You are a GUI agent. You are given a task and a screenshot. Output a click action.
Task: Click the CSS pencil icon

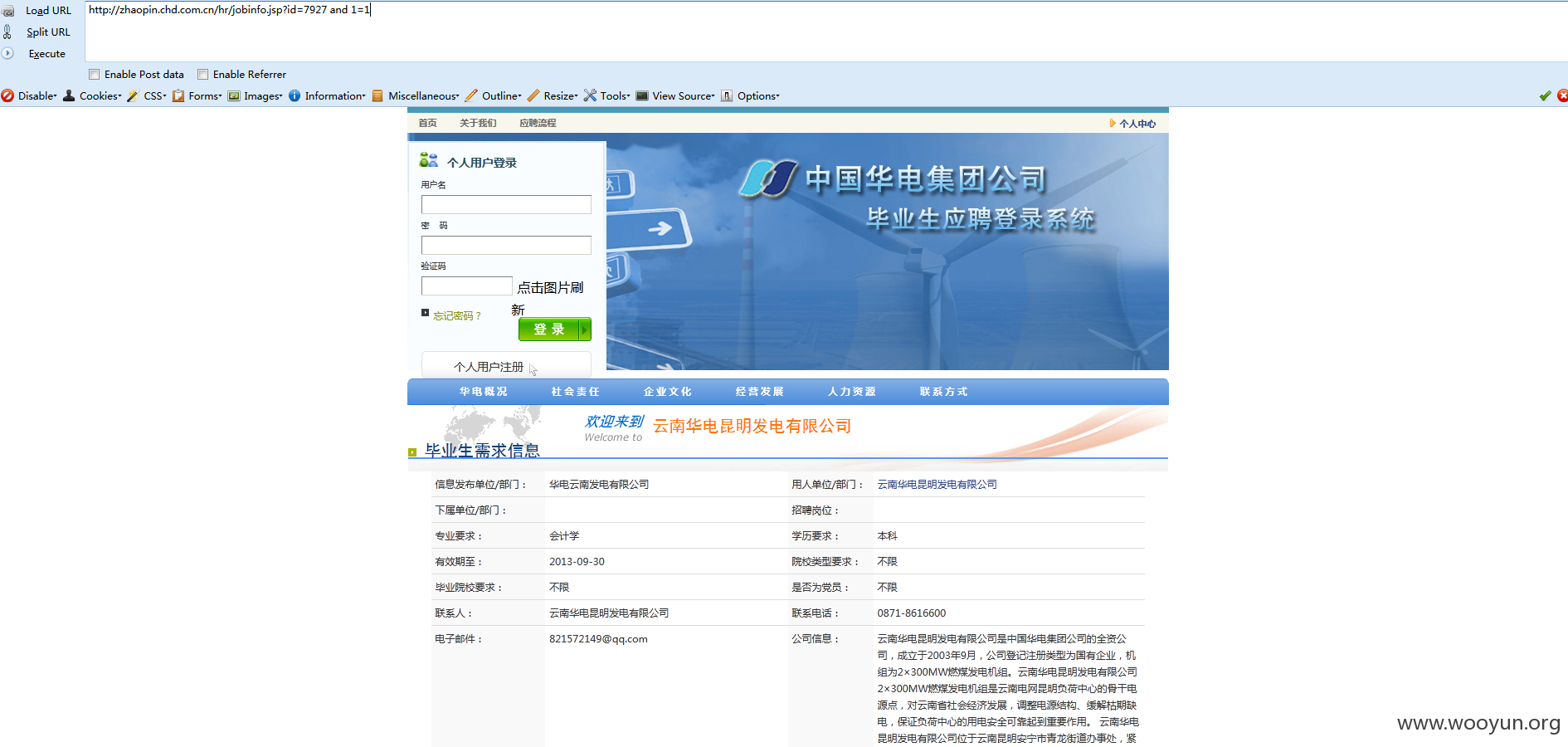133,95
